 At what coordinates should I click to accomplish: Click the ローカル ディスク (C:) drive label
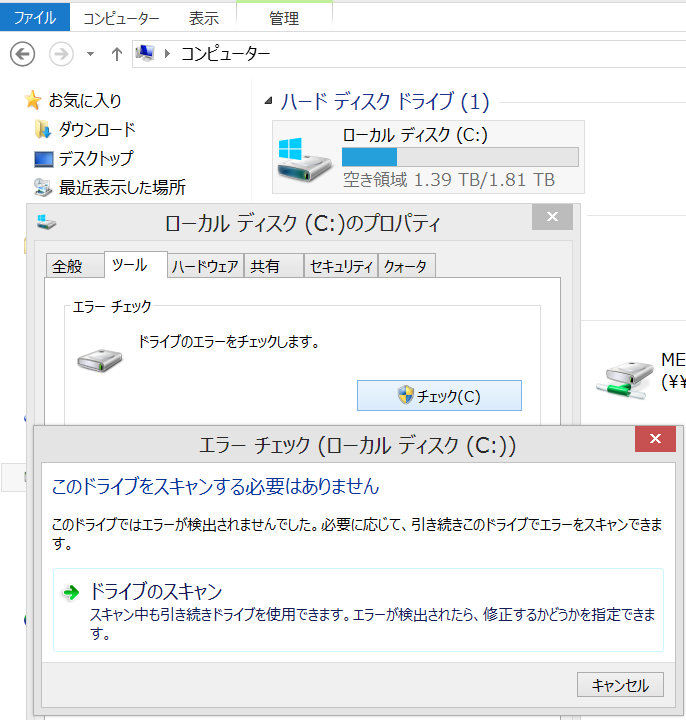pyautogui.click(x=415, y=135)
